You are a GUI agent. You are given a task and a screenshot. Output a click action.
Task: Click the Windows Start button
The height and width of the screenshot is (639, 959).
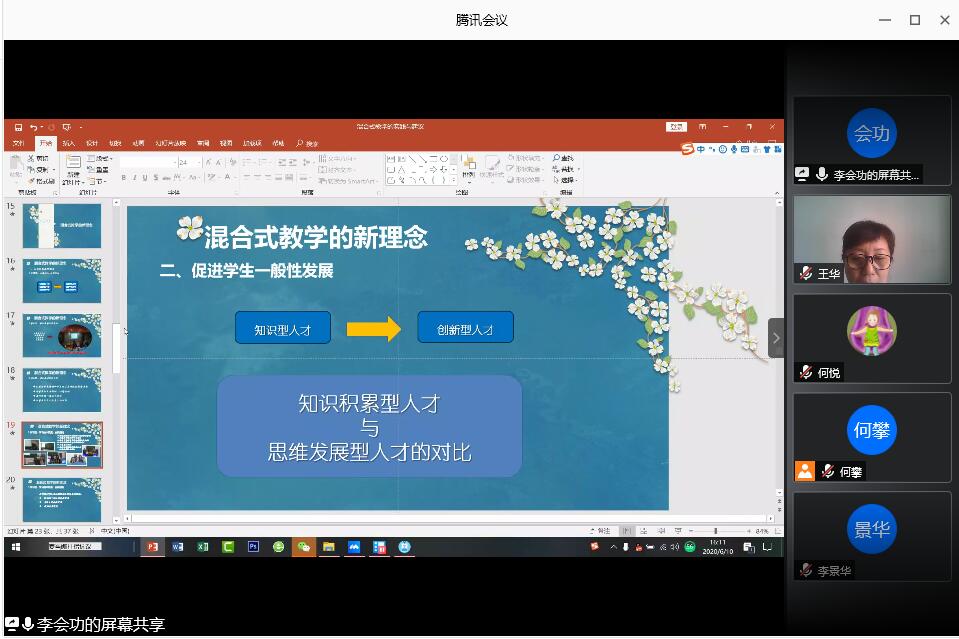pyautogui.click(x=16, y=547)
